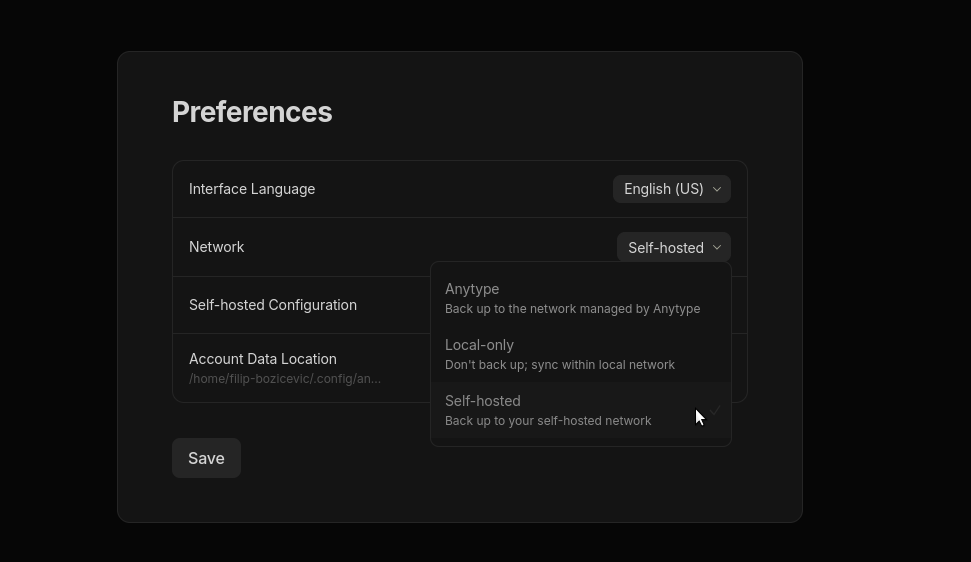Click "Back up to the network managed by Anytype"

[572, 309]
